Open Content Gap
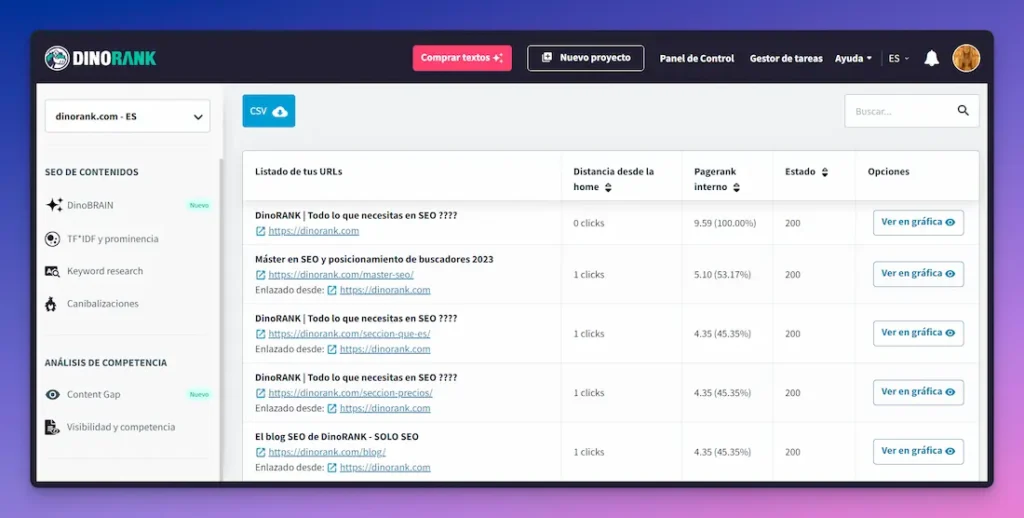This screenshot has height=518, width=1024. [93, 395]
